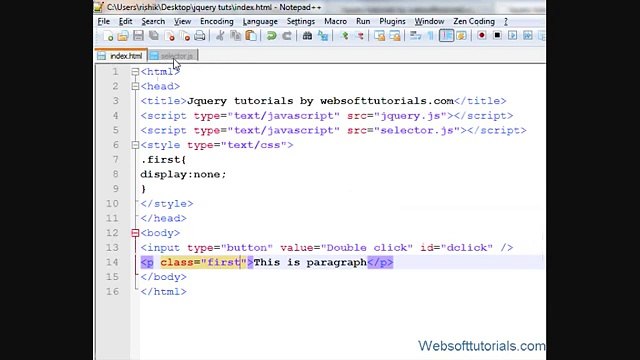Click the "text/css" attribute value
The image size is (640, 360).
[253, 145]
